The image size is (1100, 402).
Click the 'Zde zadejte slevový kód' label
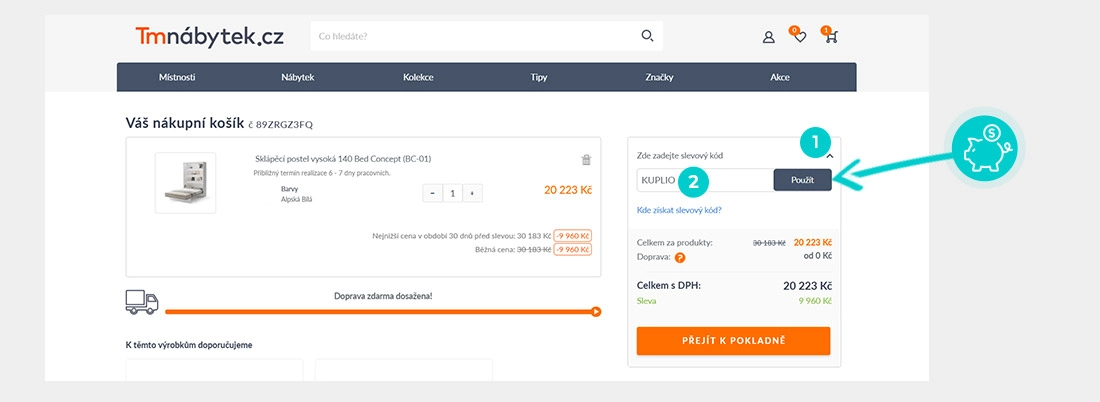point(680,156)
